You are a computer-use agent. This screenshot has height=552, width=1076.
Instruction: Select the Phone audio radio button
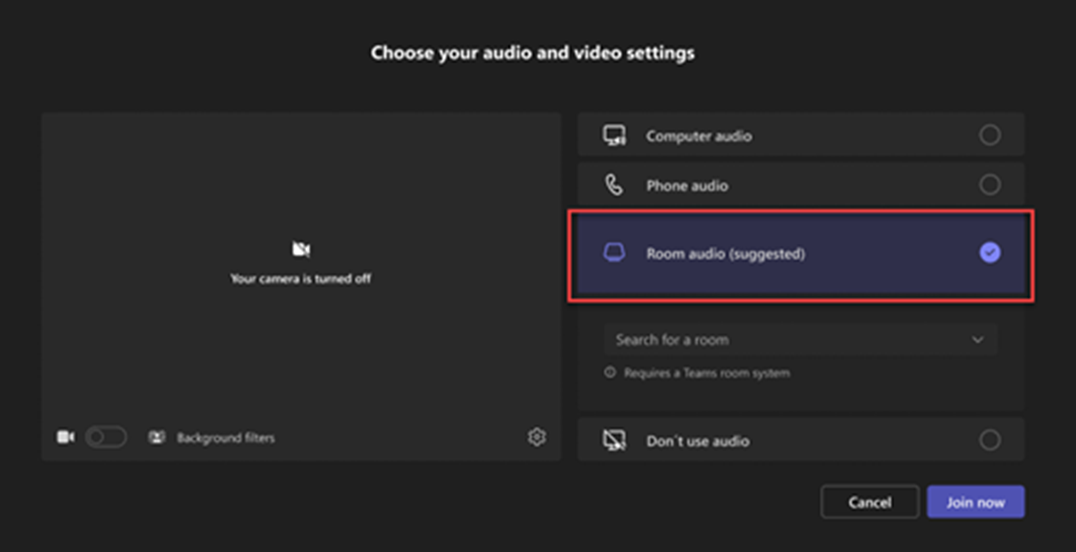[x=990, y=185]
